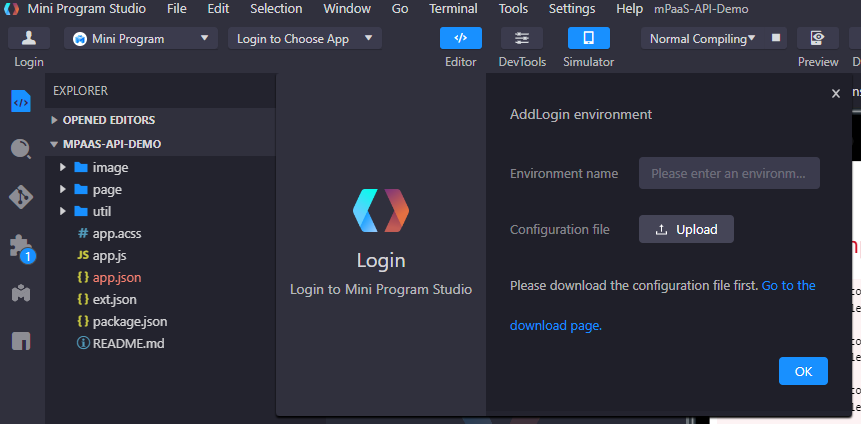Click the Mini Program blue round icon

[80, 39]
